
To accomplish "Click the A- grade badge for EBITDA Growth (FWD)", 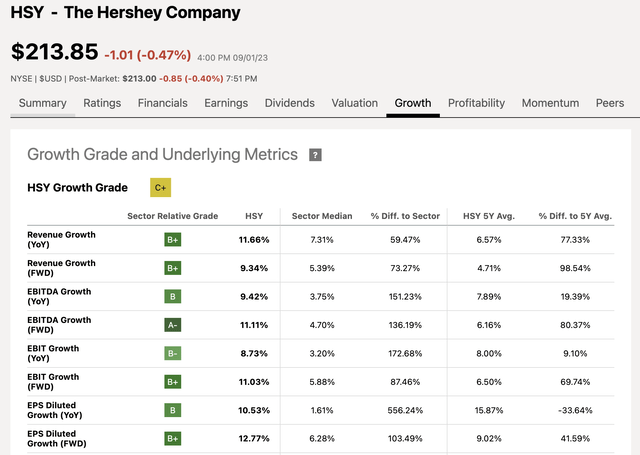I will (173, 325).
